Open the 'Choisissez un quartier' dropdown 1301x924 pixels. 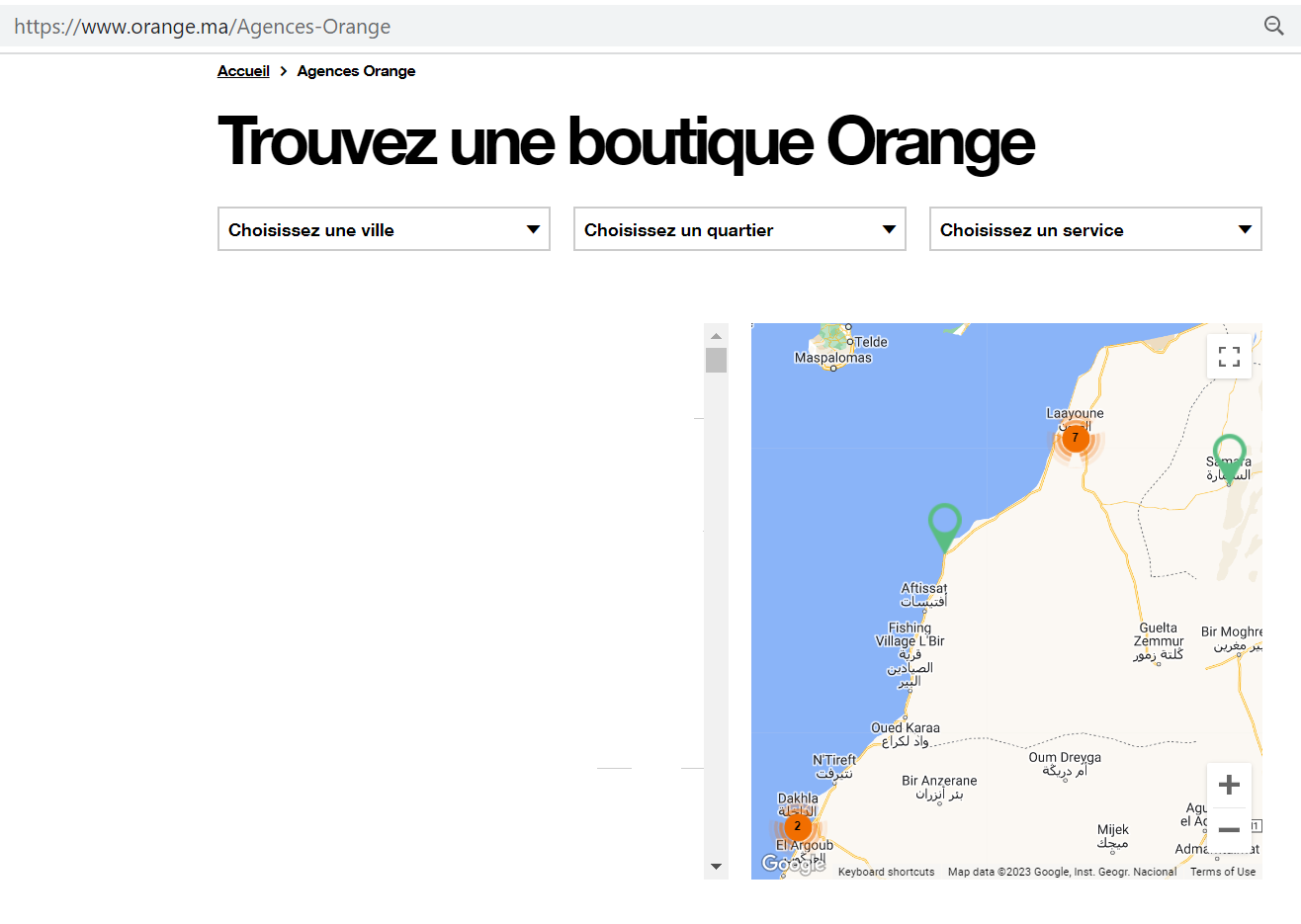(739, 229)
